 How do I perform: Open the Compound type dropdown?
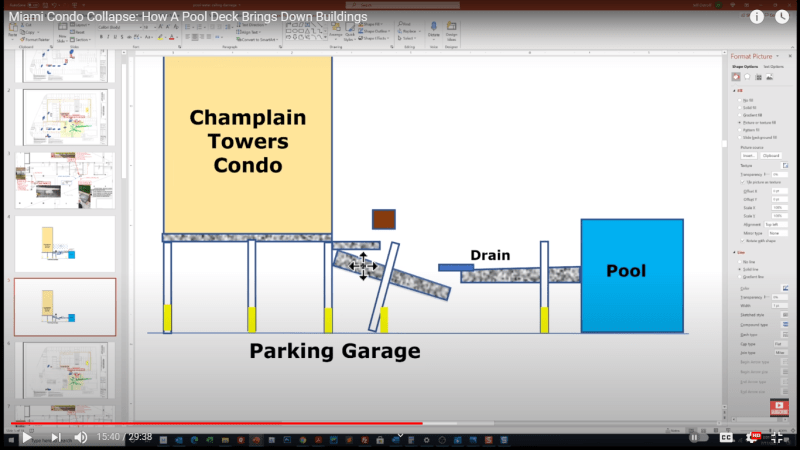point(785,324)
